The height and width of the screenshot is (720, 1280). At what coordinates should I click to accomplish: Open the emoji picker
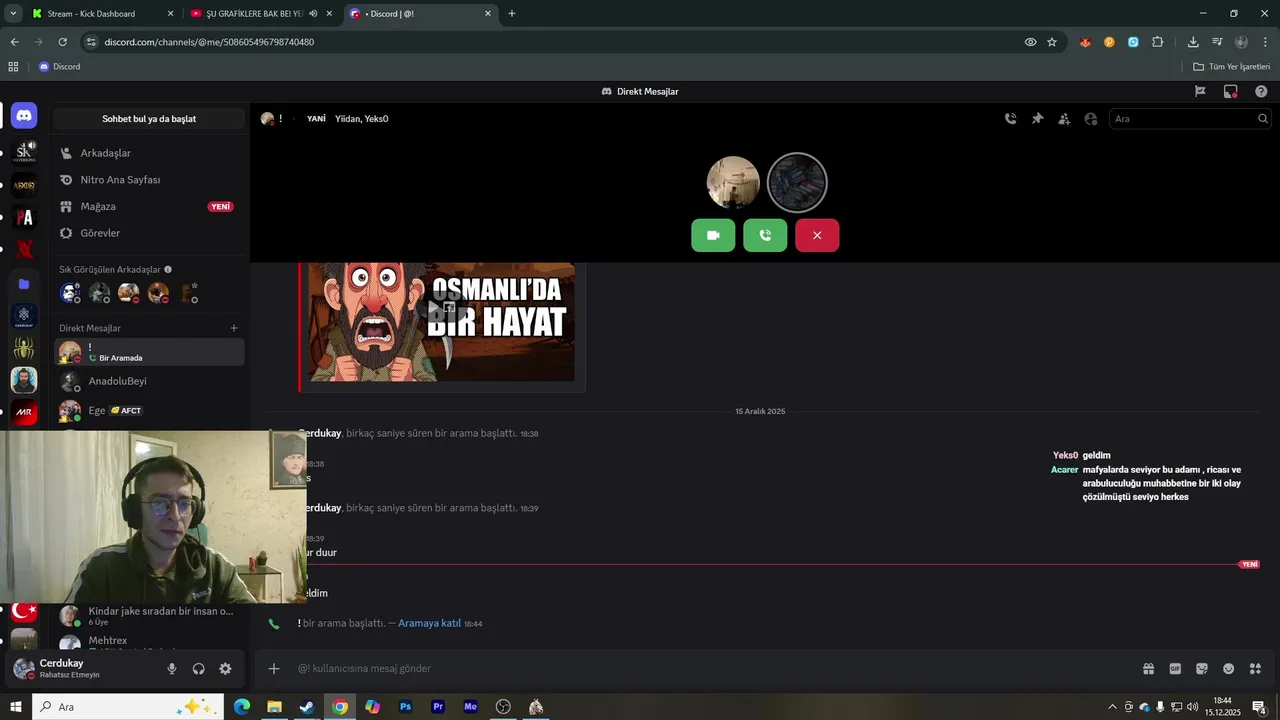click(1229, 669)
